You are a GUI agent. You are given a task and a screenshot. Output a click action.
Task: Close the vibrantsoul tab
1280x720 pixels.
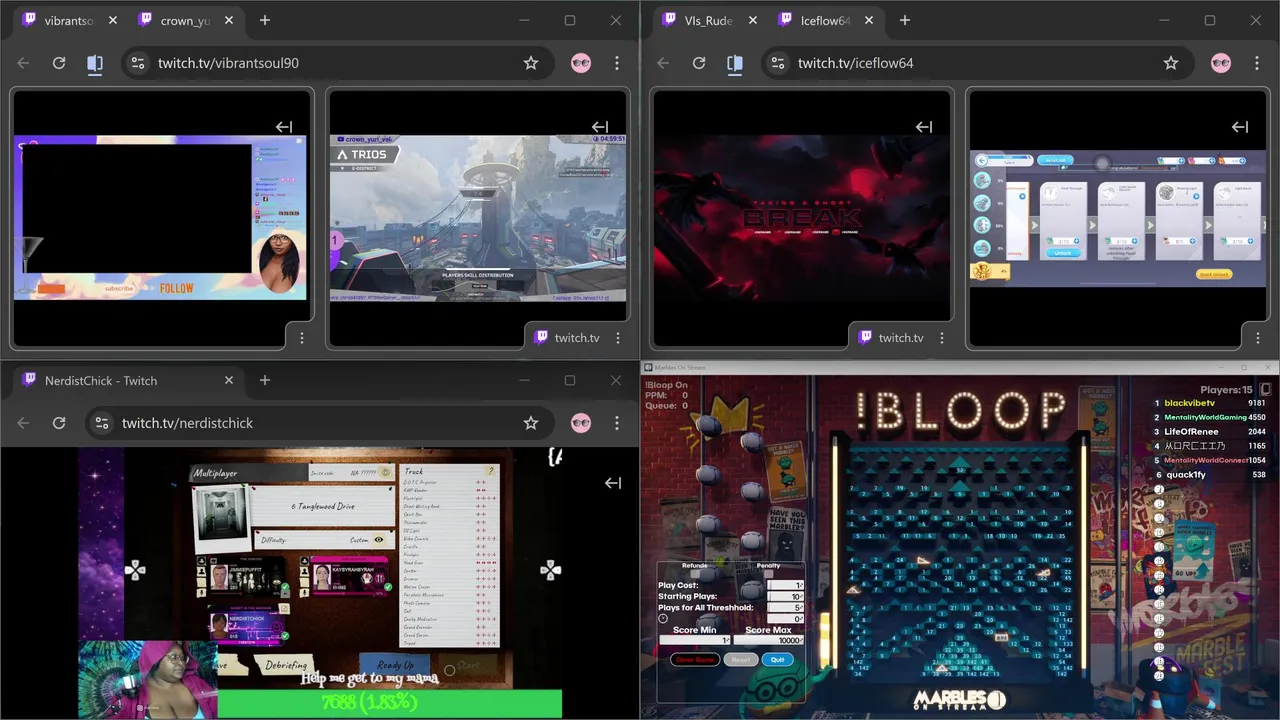click(x=113, y=20)
